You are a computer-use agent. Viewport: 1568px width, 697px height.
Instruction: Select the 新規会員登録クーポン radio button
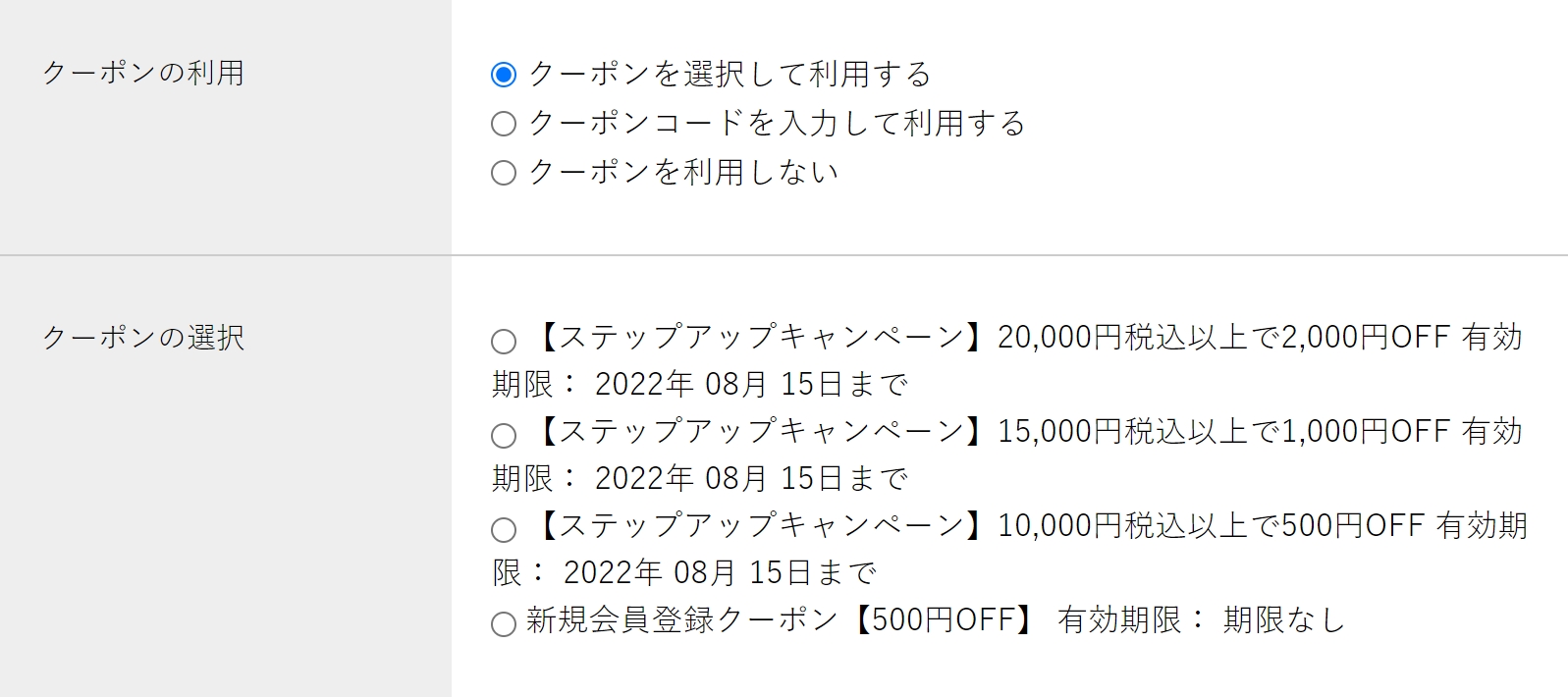click(x=504, y=623)
